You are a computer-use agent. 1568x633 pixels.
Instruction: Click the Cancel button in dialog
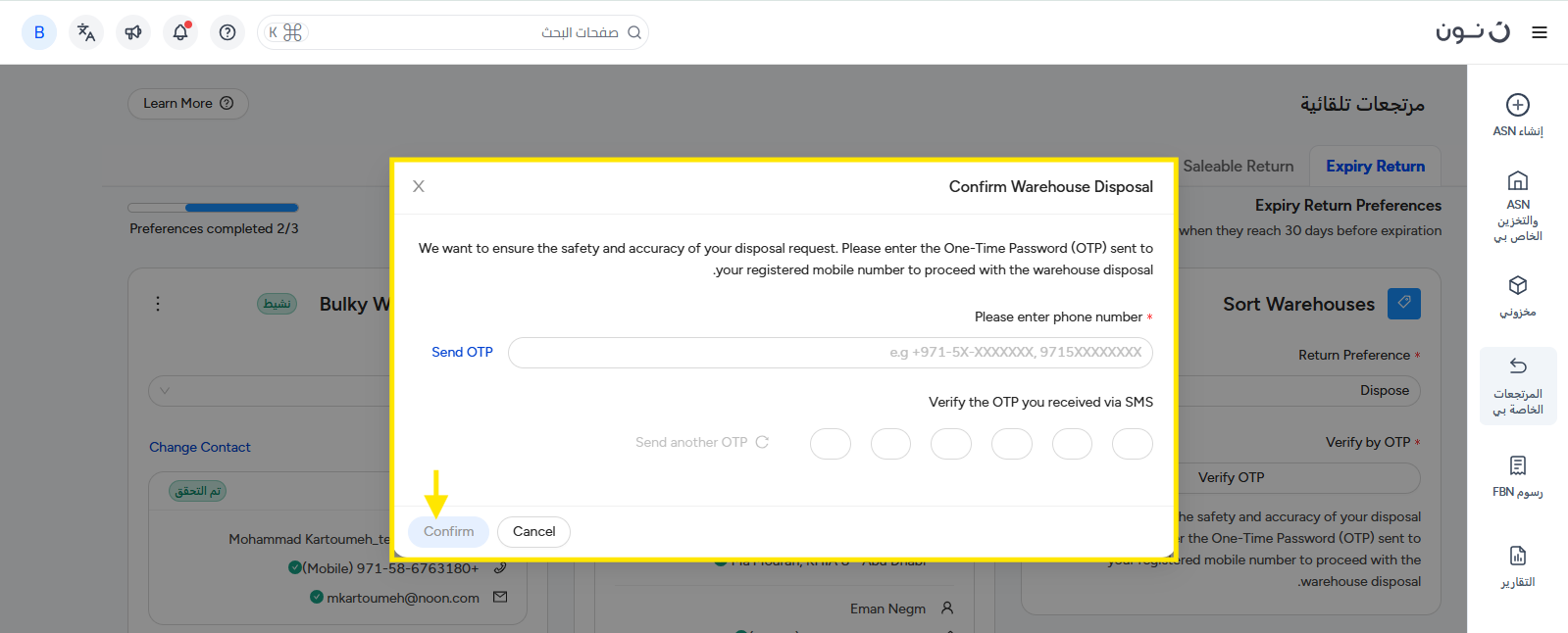coord(533,531)
